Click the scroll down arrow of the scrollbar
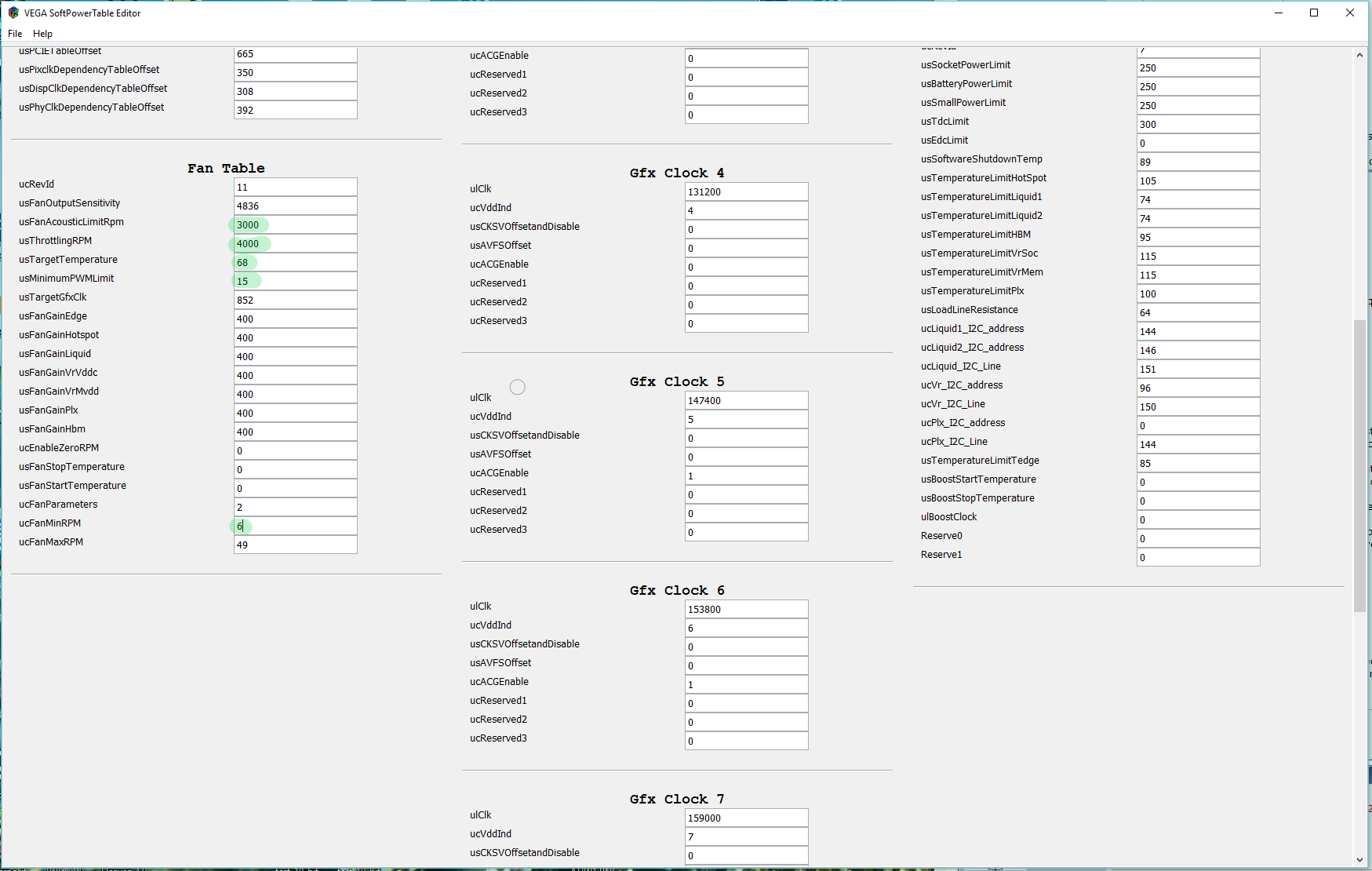1372x871 pixels. coord(1359,860)
